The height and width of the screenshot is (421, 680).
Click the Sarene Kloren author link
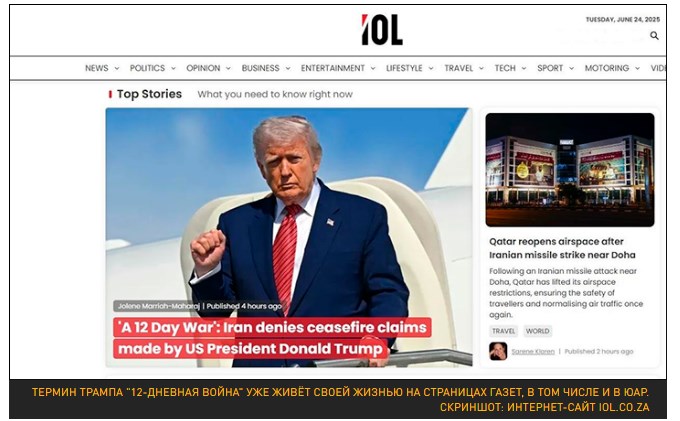click(533, 352)
